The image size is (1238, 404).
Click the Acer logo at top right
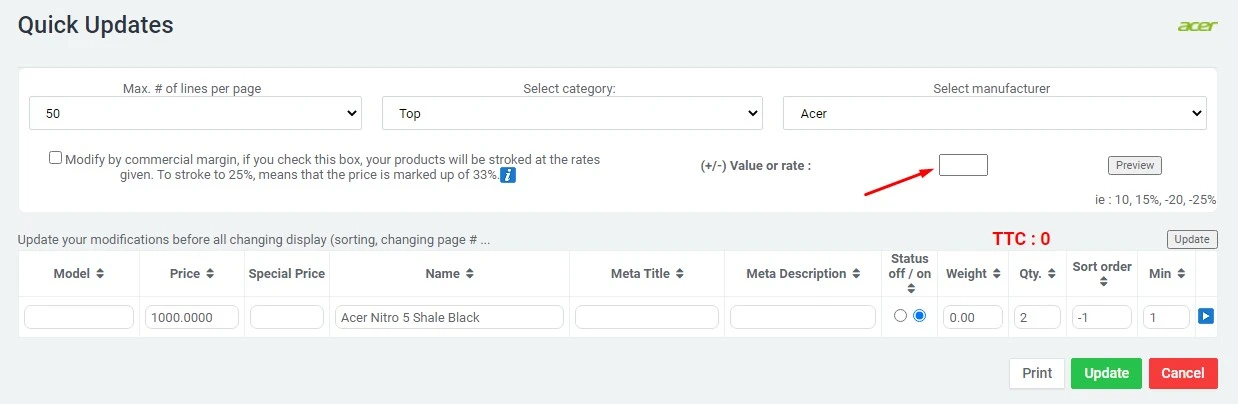tap(1197, 26)
